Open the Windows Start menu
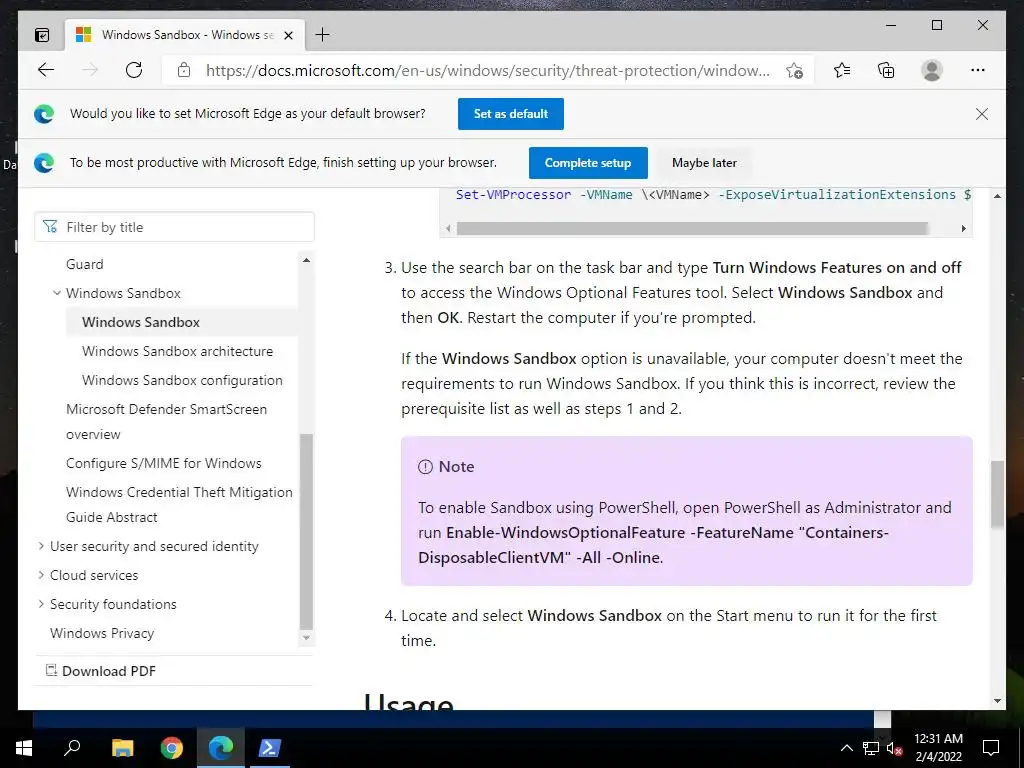 23,748
